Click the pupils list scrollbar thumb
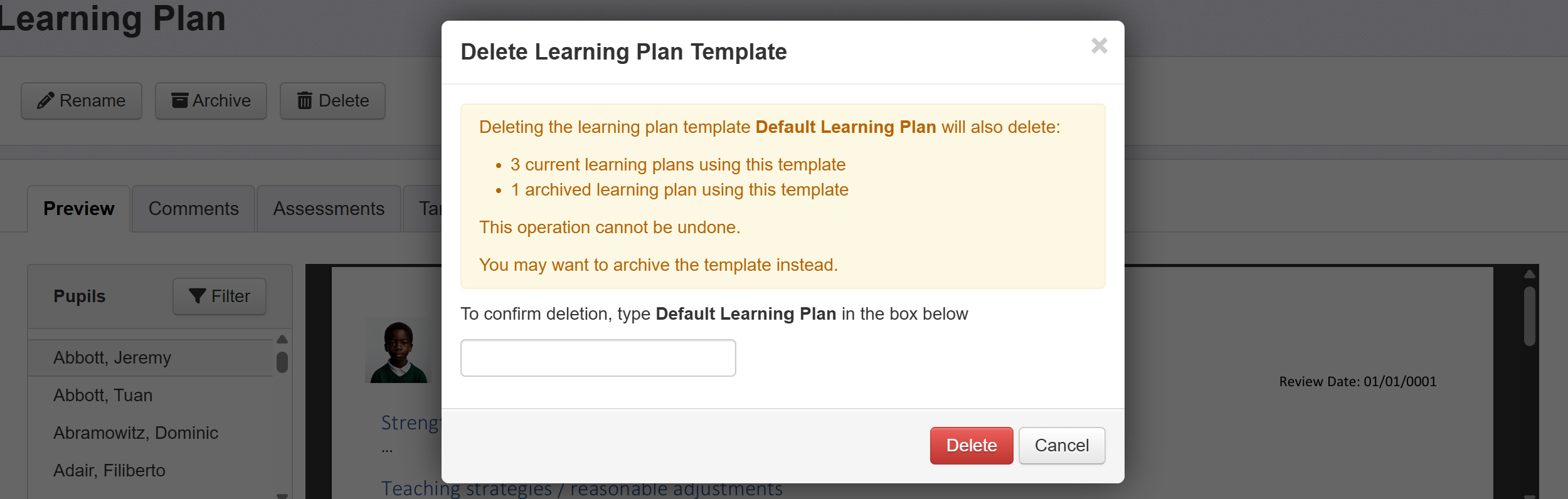Screen dimensions: 1568x499 coord(282,362)
